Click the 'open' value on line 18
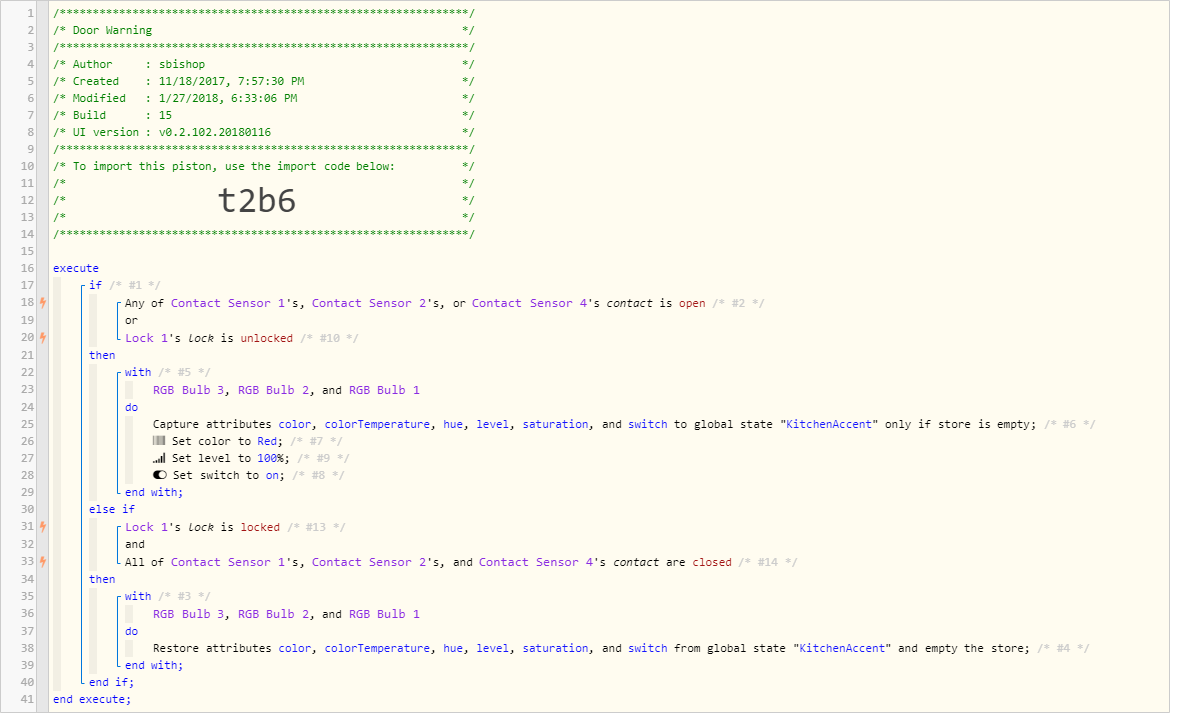 pyautogui.click(x=692, y=303)
